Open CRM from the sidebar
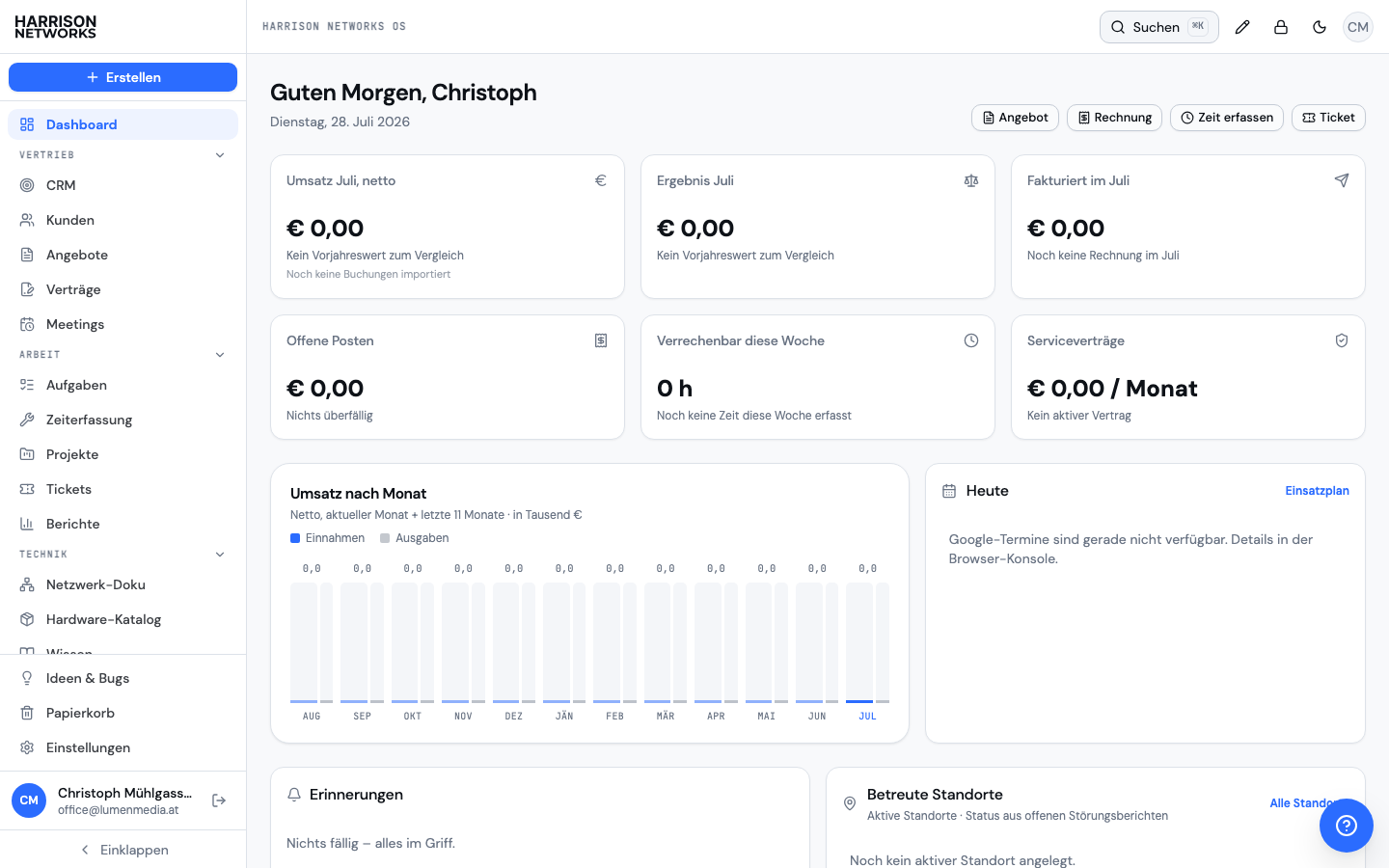Viewport: 1389px width, 868px height. click(123, 185)
